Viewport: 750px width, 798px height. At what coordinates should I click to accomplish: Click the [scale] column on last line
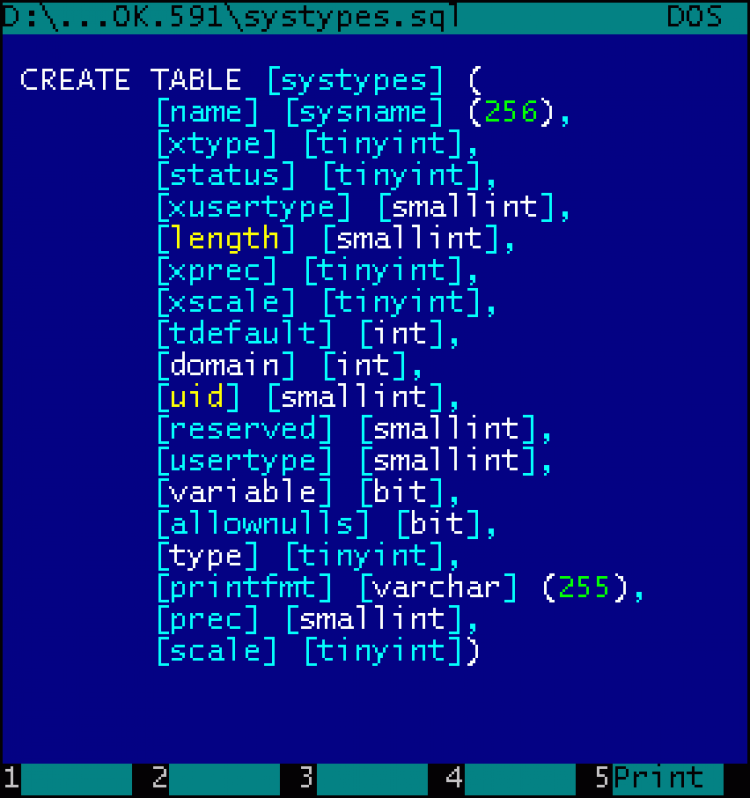(x=216, y=651)
